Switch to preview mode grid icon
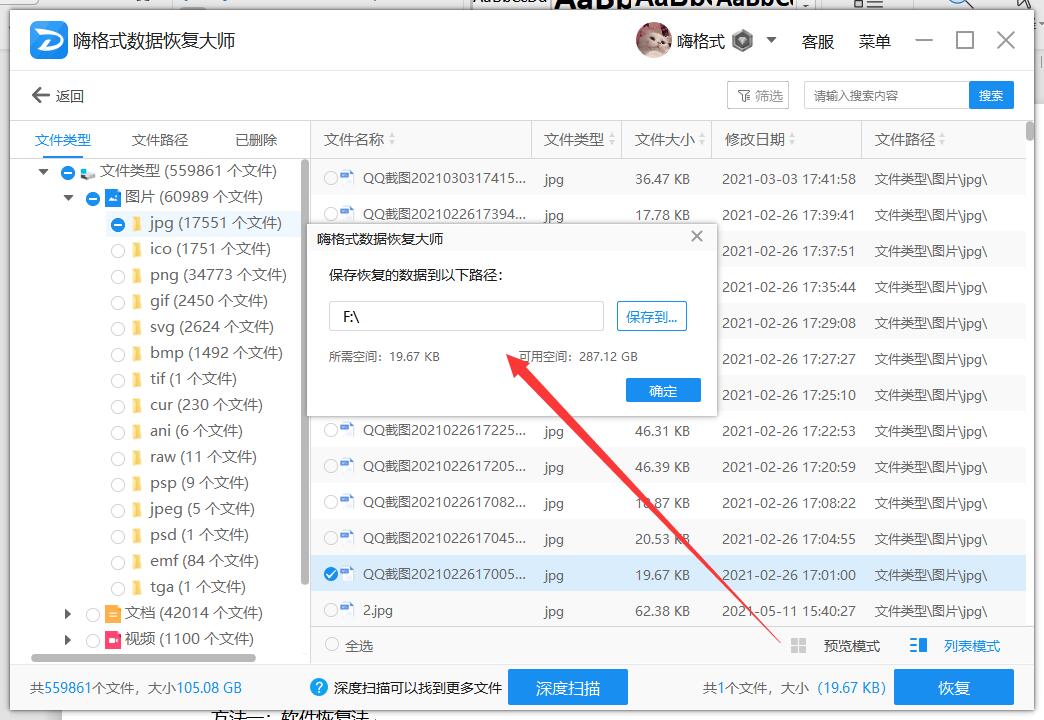The image size is (1044, 720). [798, 645]
